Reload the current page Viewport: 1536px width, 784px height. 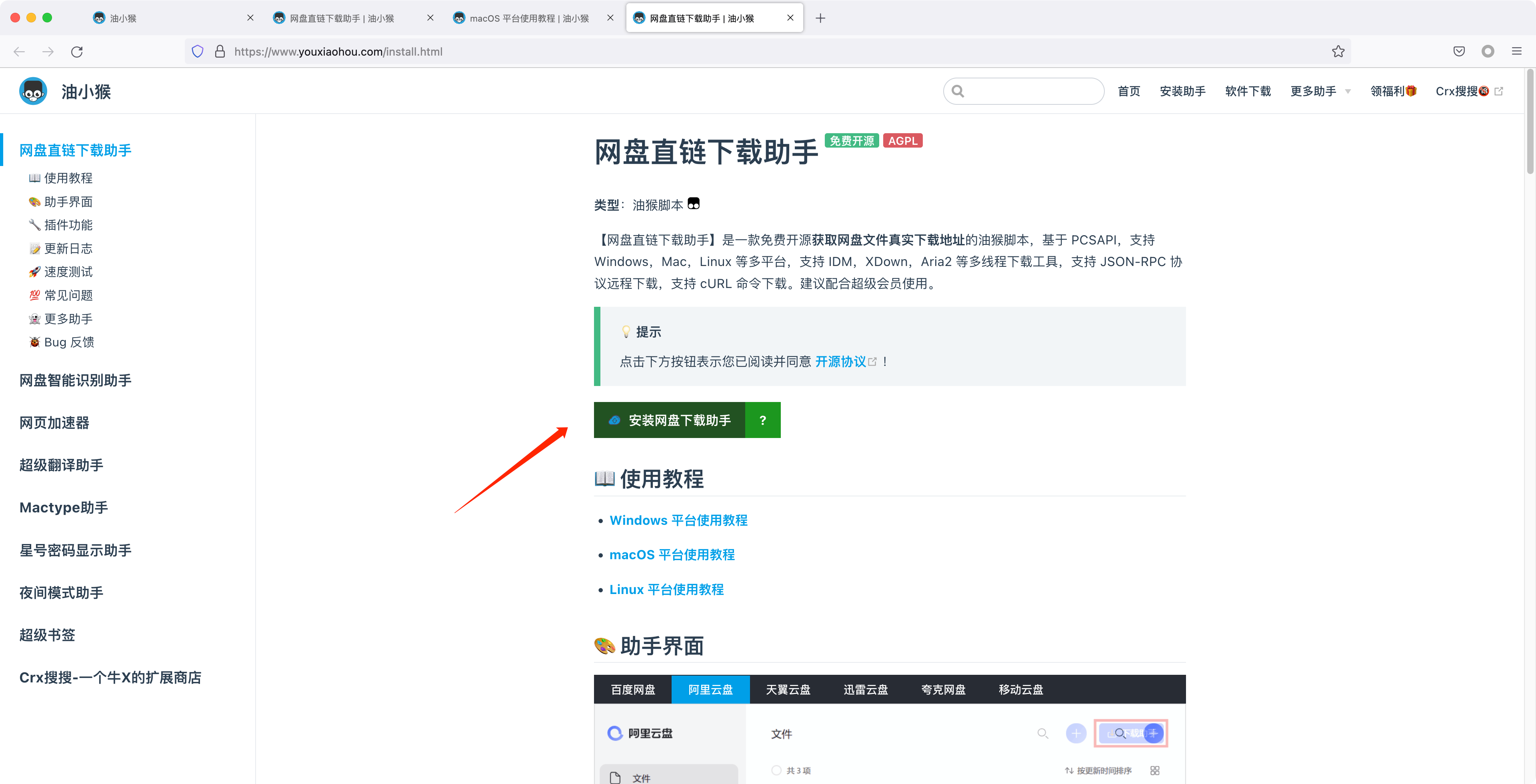[x=77, y=52]
